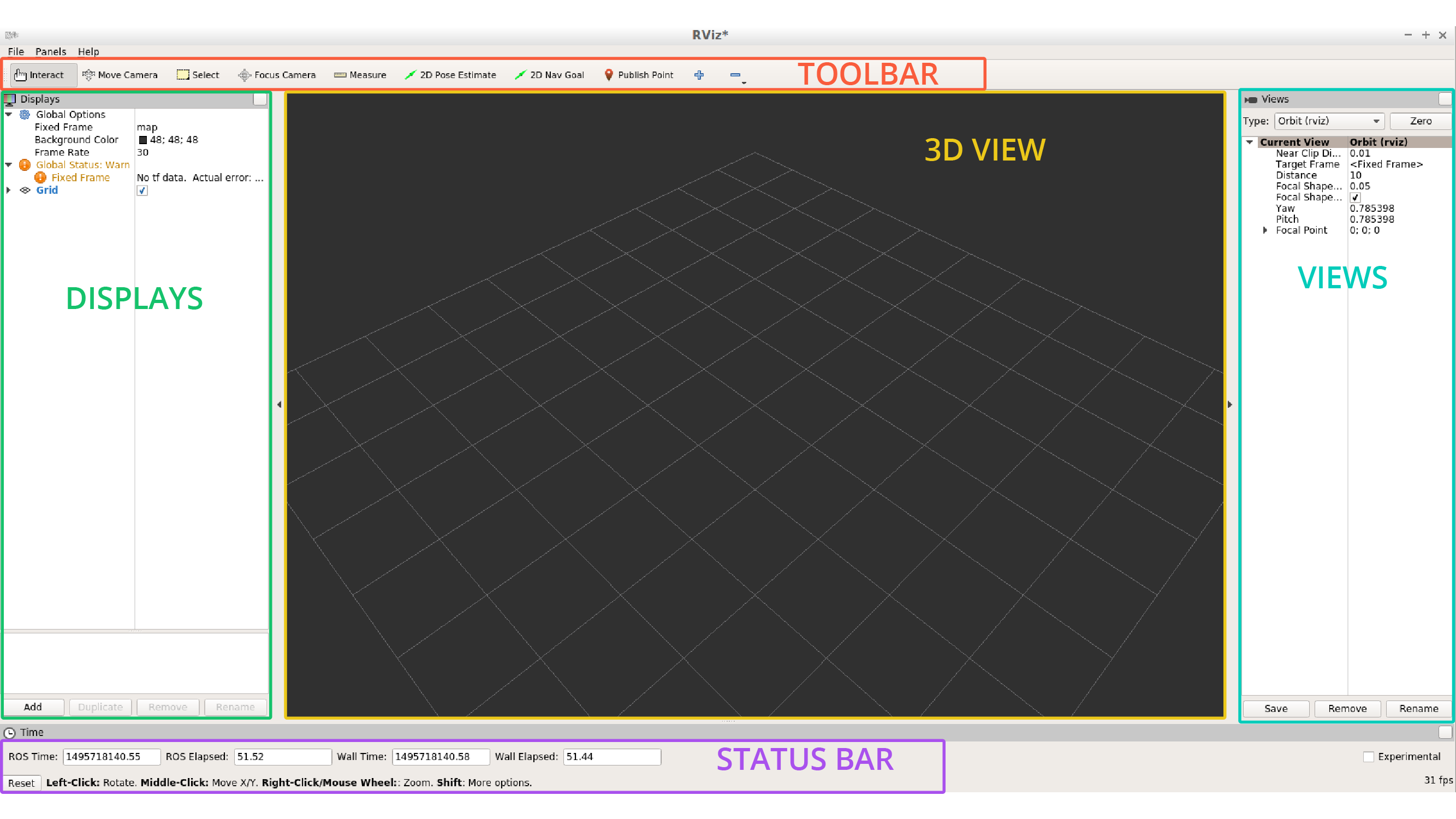Click the blue plus add-tool icon
This screenshot has width=1456, height=819.
[699, 75]
